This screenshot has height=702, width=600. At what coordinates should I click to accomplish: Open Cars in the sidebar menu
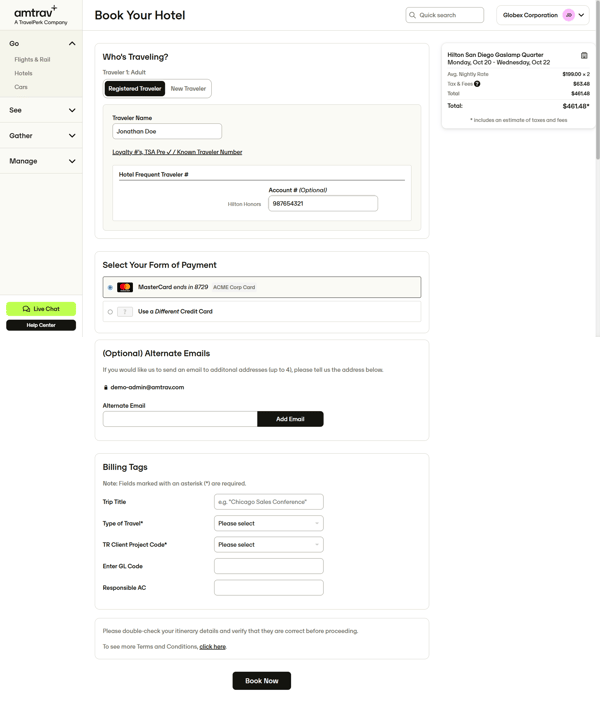pos(21,87)
